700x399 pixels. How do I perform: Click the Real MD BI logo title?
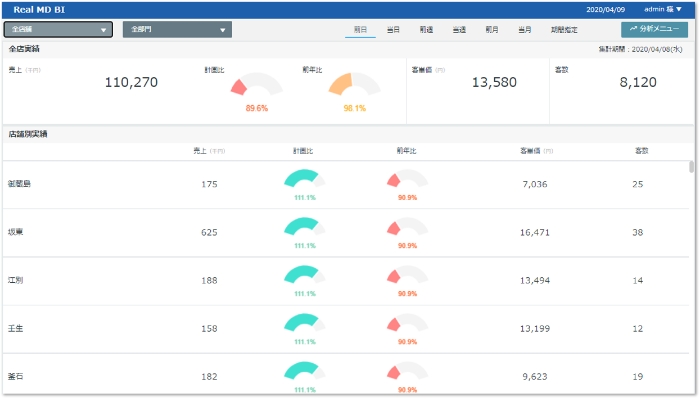coord(39,9)
